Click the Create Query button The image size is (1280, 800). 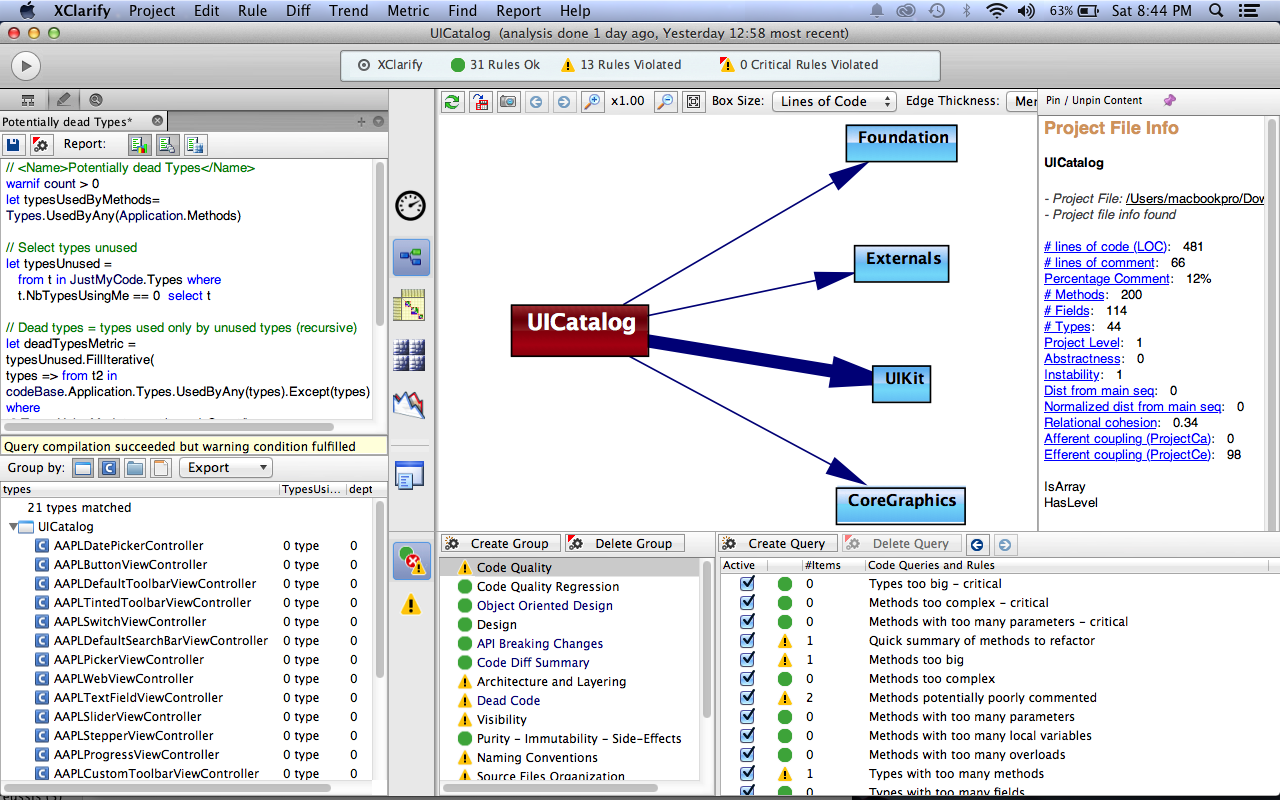(x=777, y=544)
